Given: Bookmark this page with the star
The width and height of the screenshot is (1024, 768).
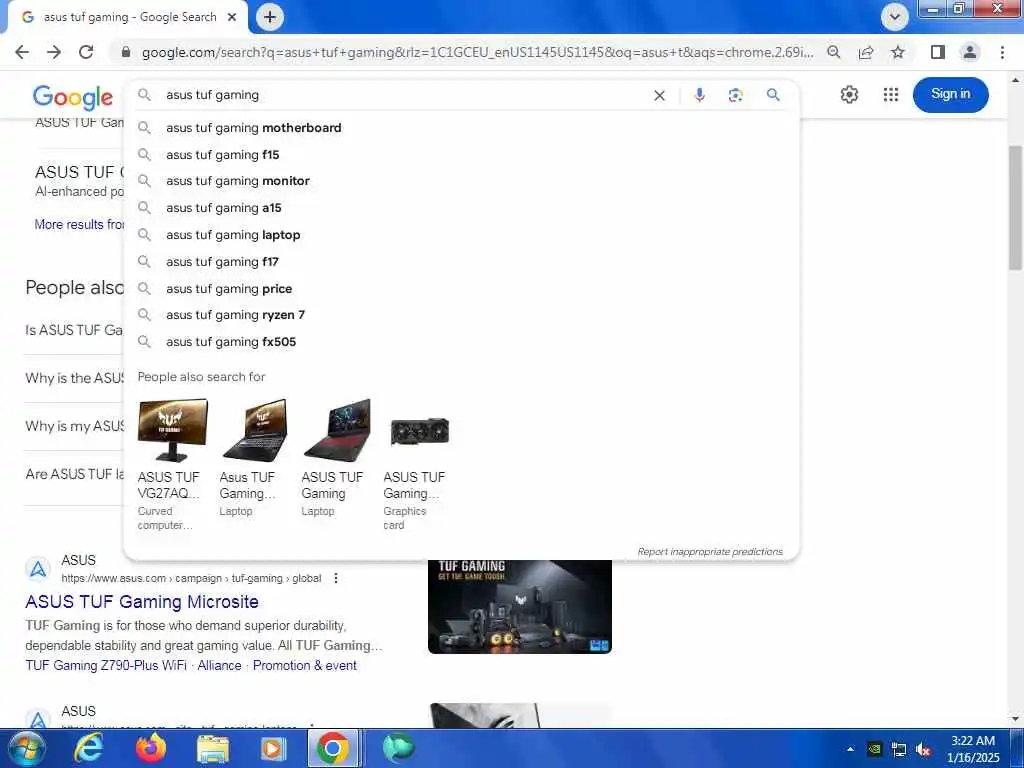Looking at the screenshot, I should point(898,52).
